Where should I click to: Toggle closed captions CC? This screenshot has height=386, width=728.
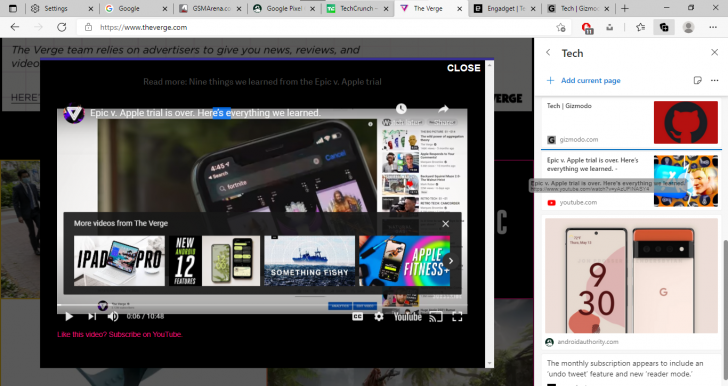point(358,317)
